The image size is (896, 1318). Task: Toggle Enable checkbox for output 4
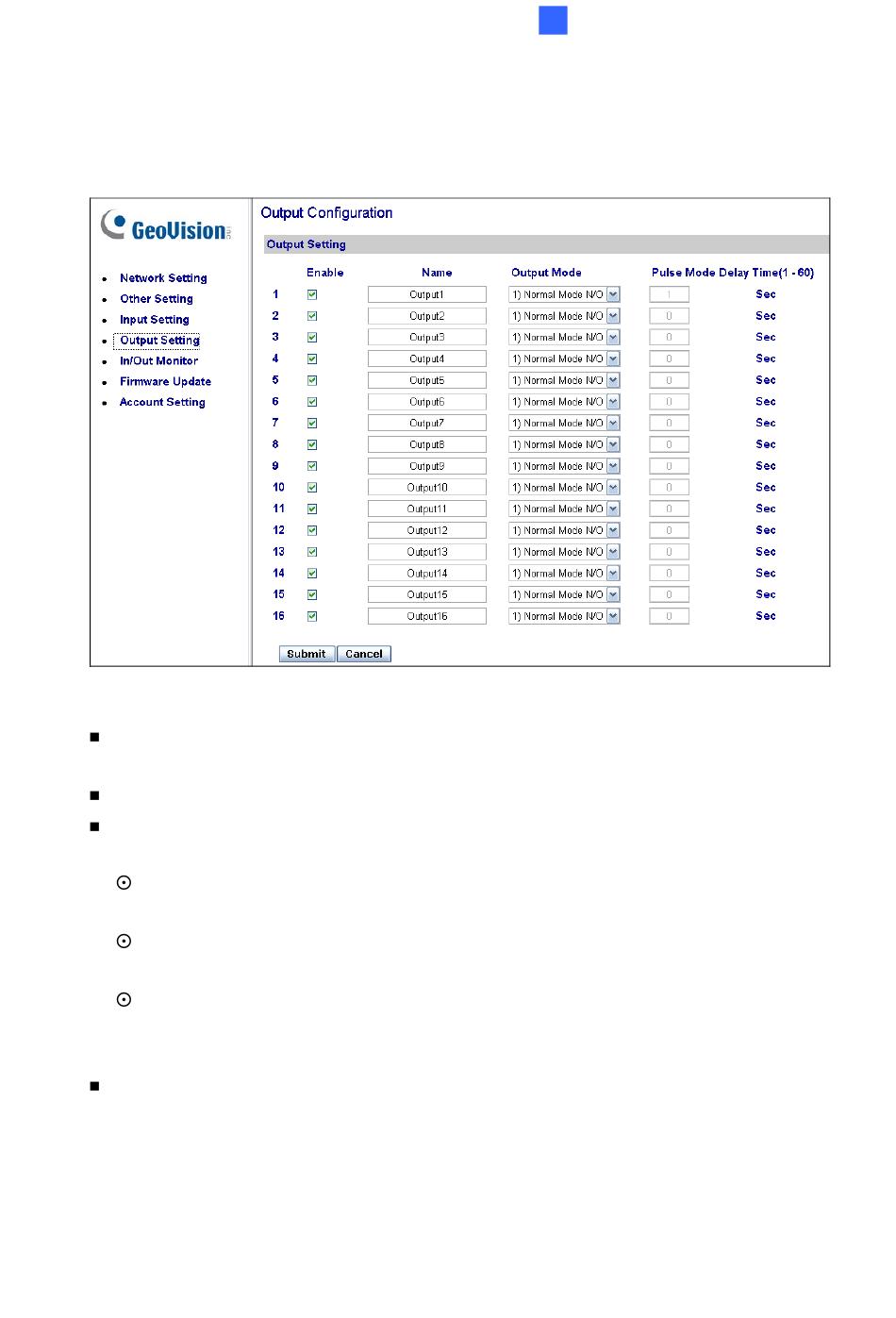312,359
